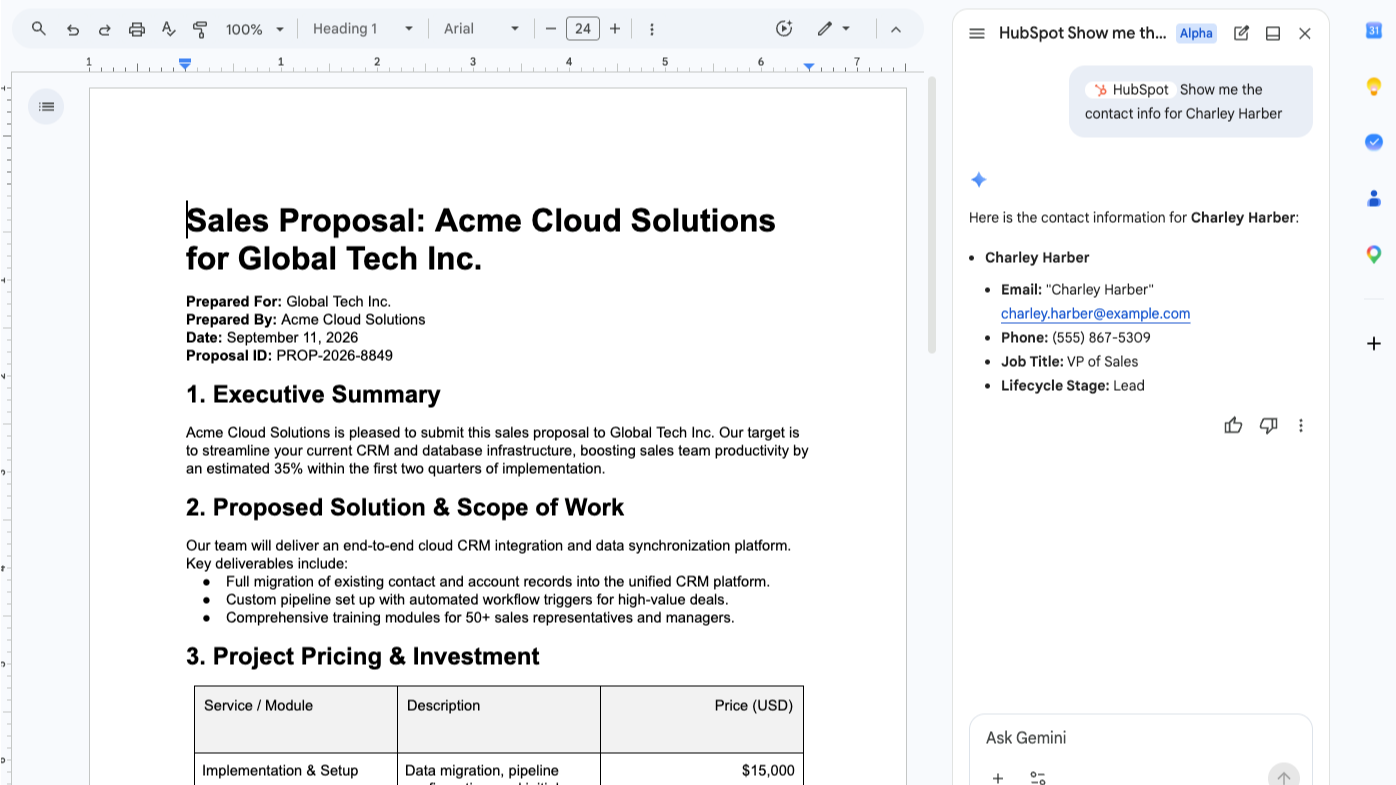Click the Gemini sparkle toolbar icon
The height and width of the screenshot is (785, 1396).
click(x=784, y=29)
